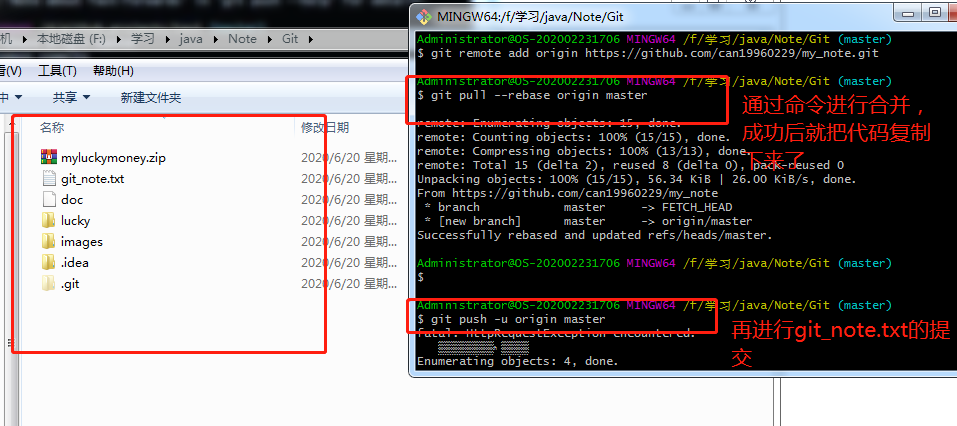Open the .git folder icon

point(49,284)
